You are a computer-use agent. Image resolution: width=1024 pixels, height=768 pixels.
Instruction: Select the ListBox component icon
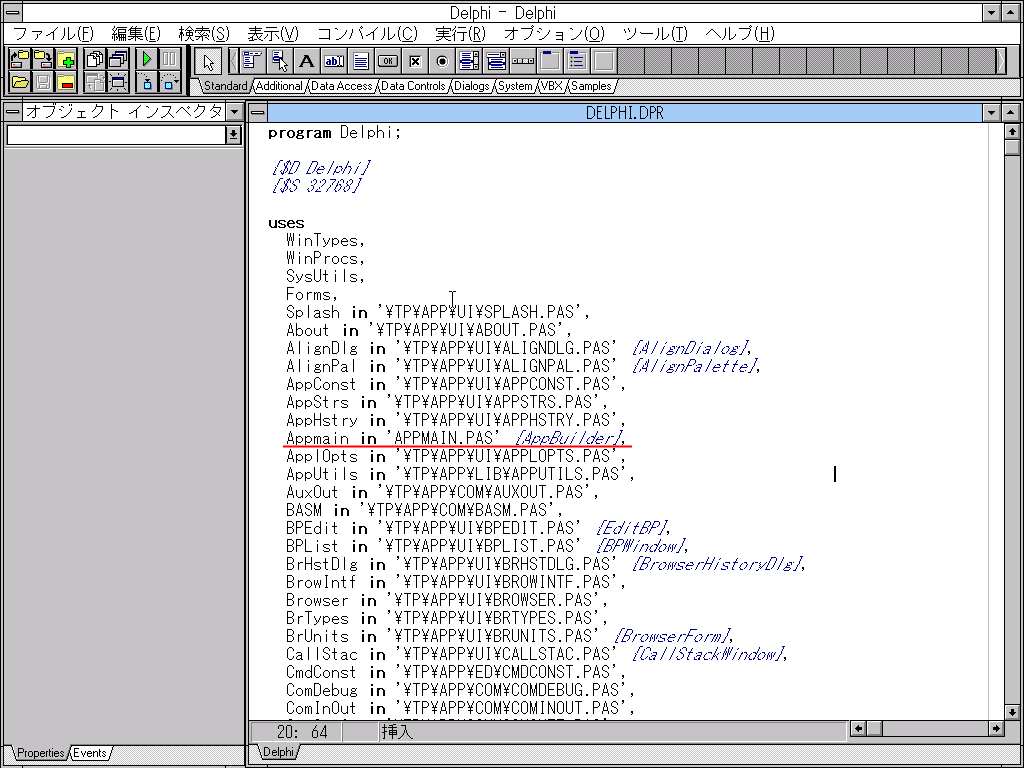pos(470,61)
